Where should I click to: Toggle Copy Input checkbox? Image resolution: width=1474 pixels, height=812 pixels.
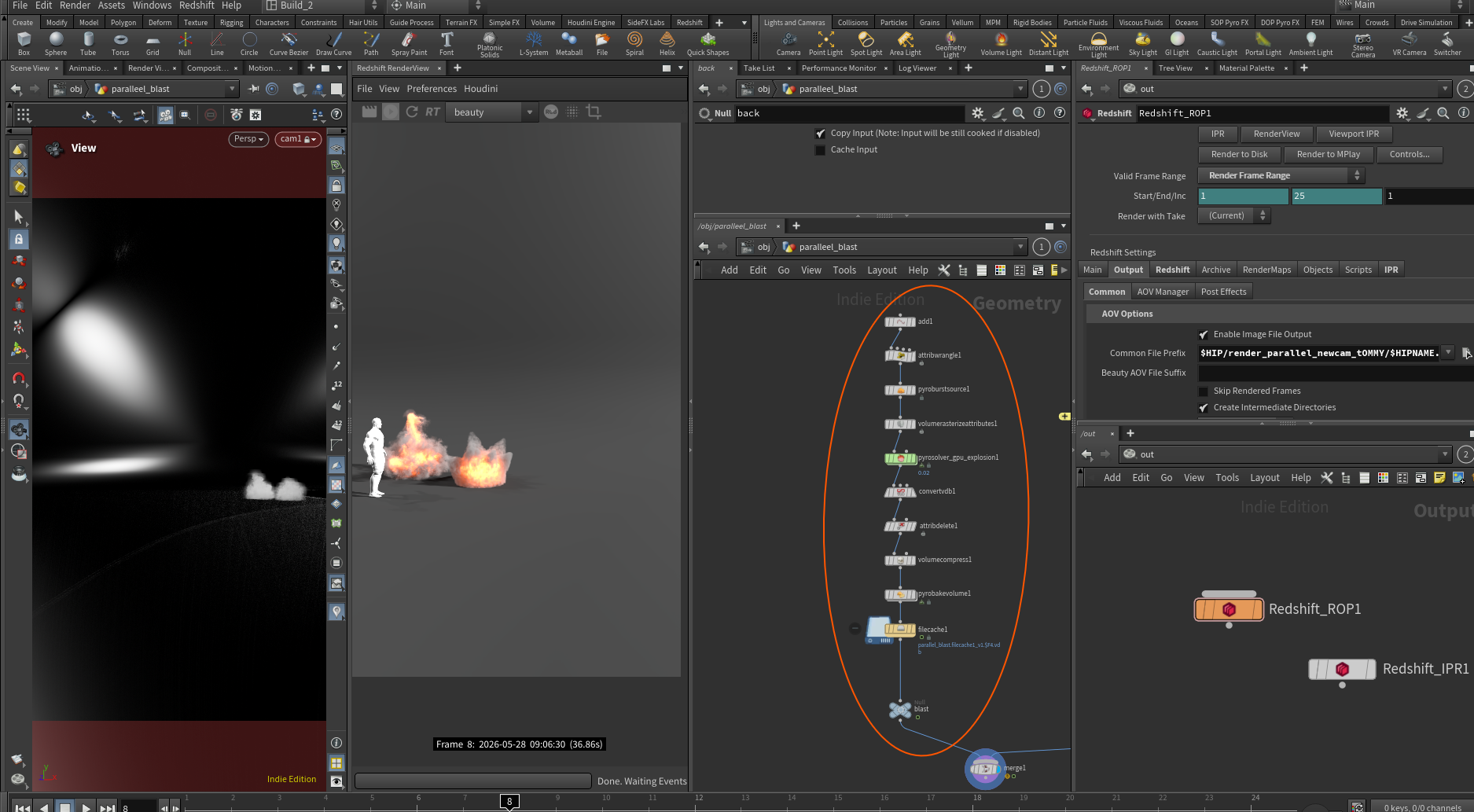pyautogui.click(x=821, y=134)
